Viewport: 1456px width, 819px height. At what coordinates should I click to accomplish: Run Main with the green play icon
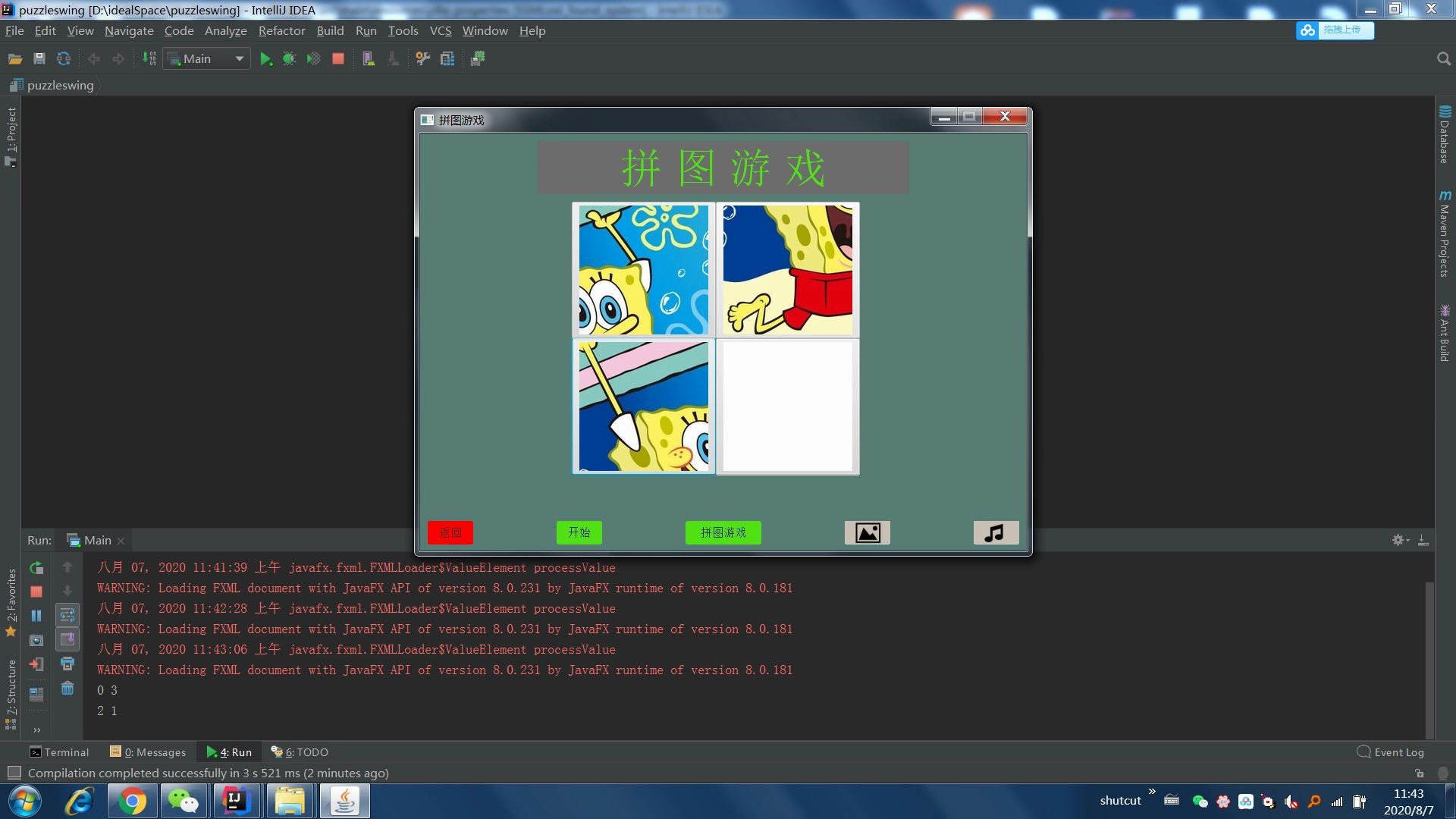click(x=265, y=59)
